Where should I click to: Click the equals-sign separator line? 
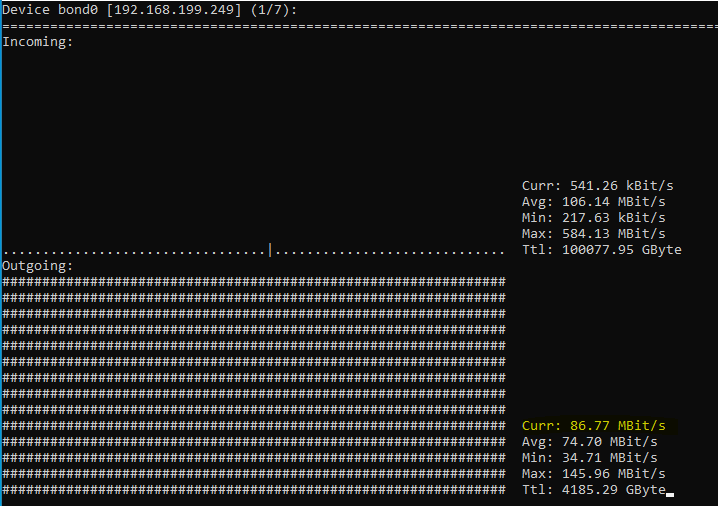(x=359, y=26)
